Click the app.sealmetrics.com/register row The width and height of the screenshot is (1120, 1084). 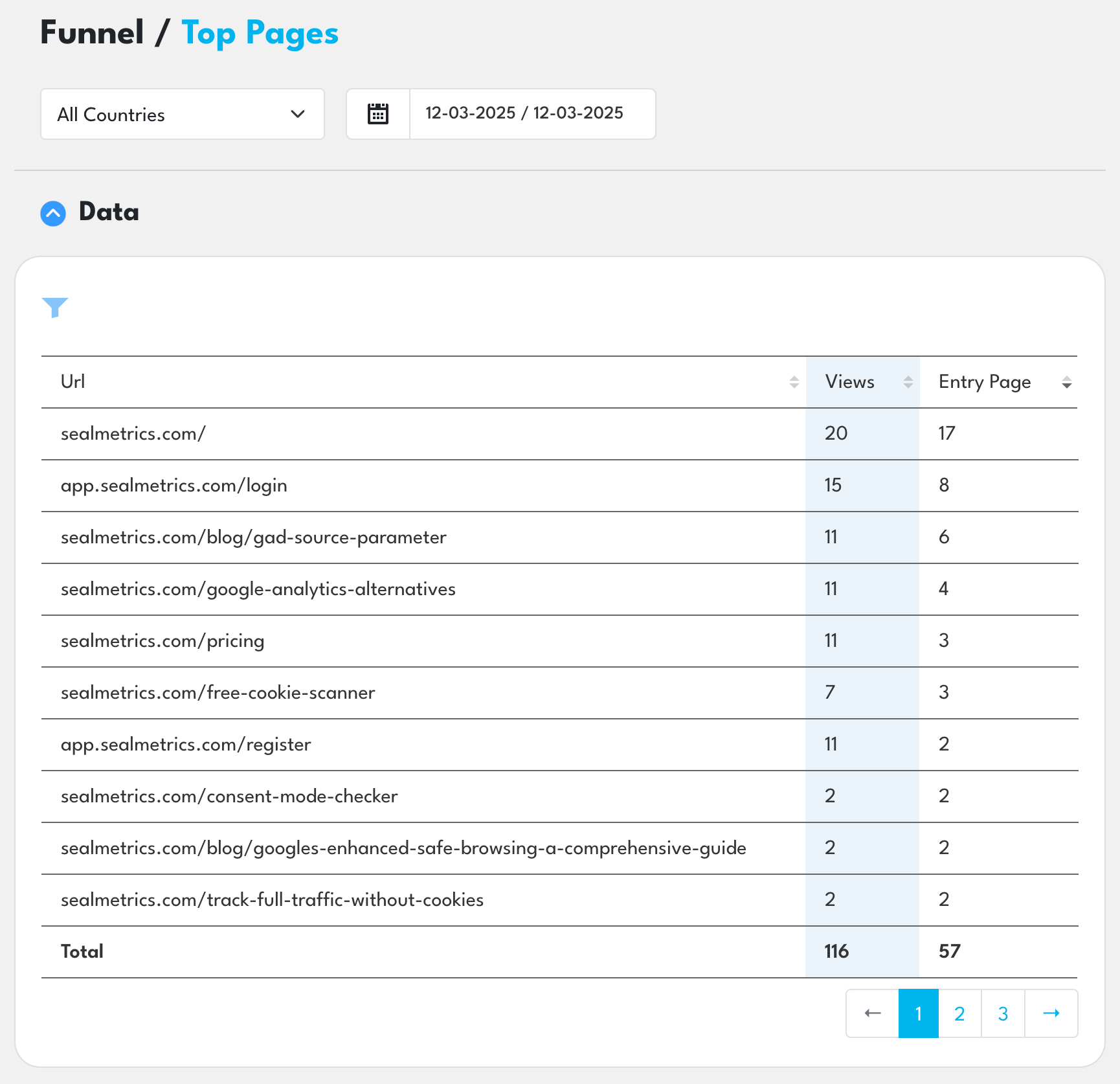186,745
